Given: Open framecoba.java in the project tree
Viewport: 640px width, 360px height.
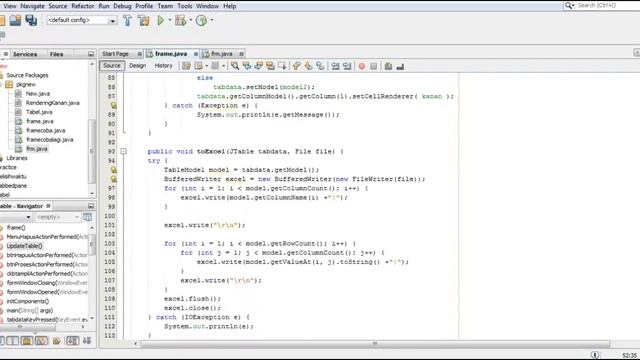Looking at the screenshot, I should 46,131.
